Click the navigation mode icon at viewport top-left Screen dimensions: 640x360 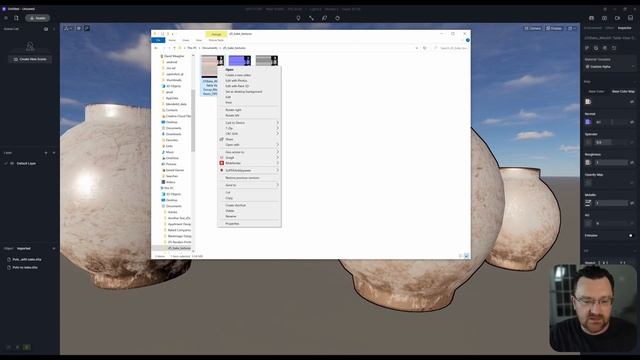click(68, 28)
